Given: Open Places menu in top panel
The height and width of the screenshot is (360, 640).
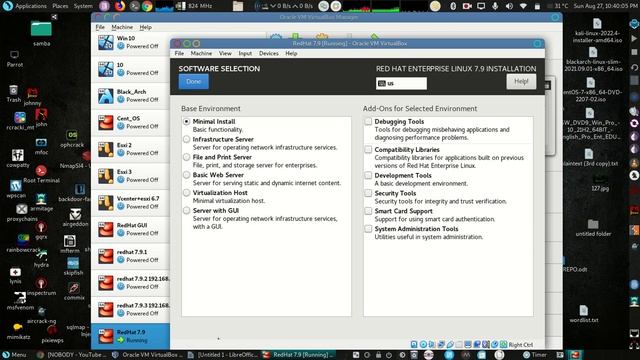Looking at the screenshot, I should (60, 6).
